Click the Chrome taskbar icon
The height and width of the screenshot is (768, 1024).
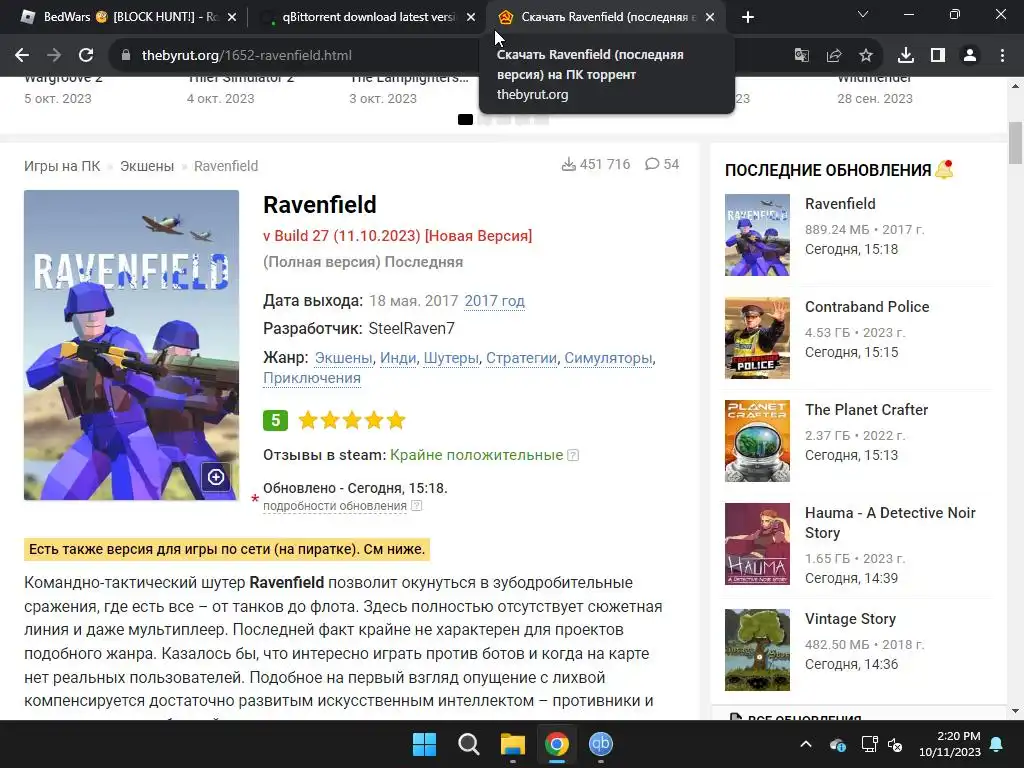[x=556, y=744]
